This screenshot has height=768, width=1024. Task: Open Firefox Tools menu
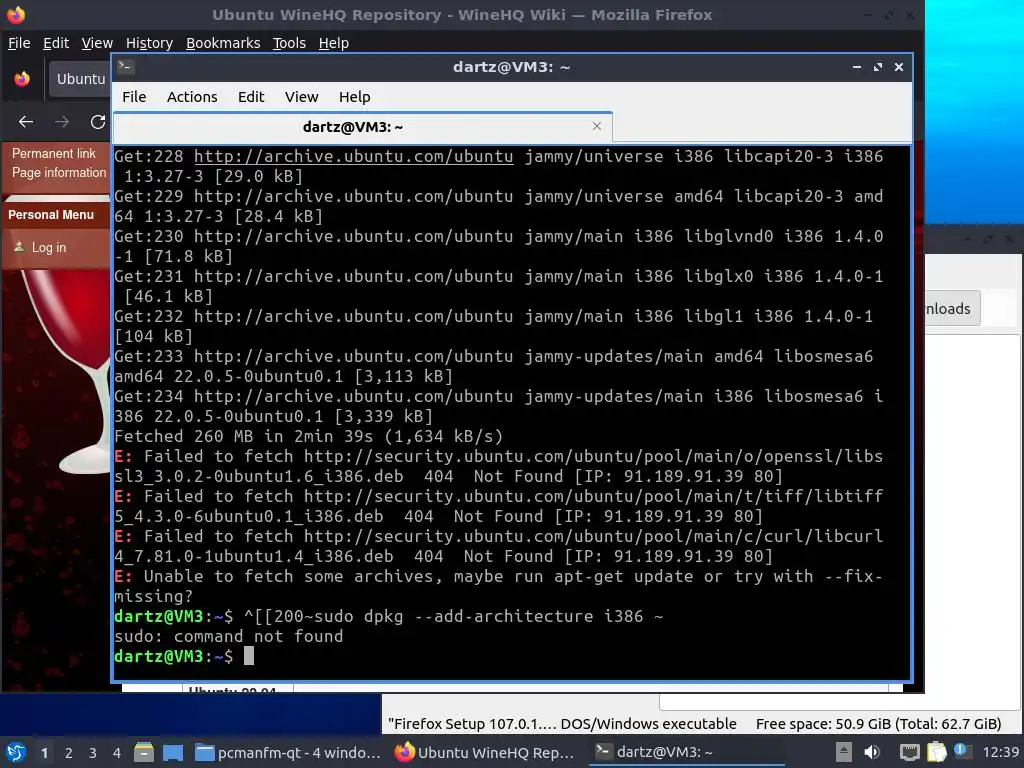289,42
